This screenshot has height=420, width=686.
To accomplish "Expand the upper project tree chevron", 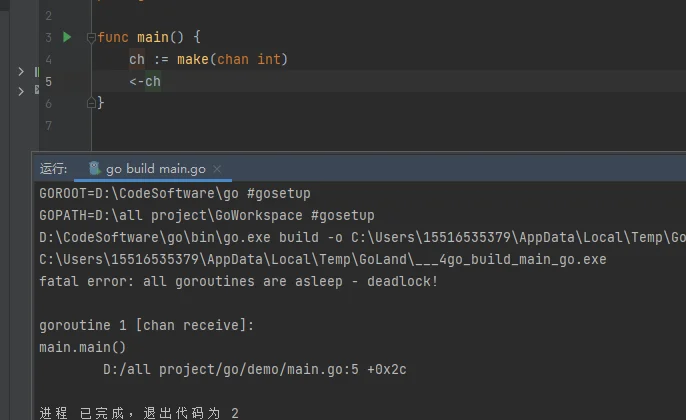I will (21, 72).
